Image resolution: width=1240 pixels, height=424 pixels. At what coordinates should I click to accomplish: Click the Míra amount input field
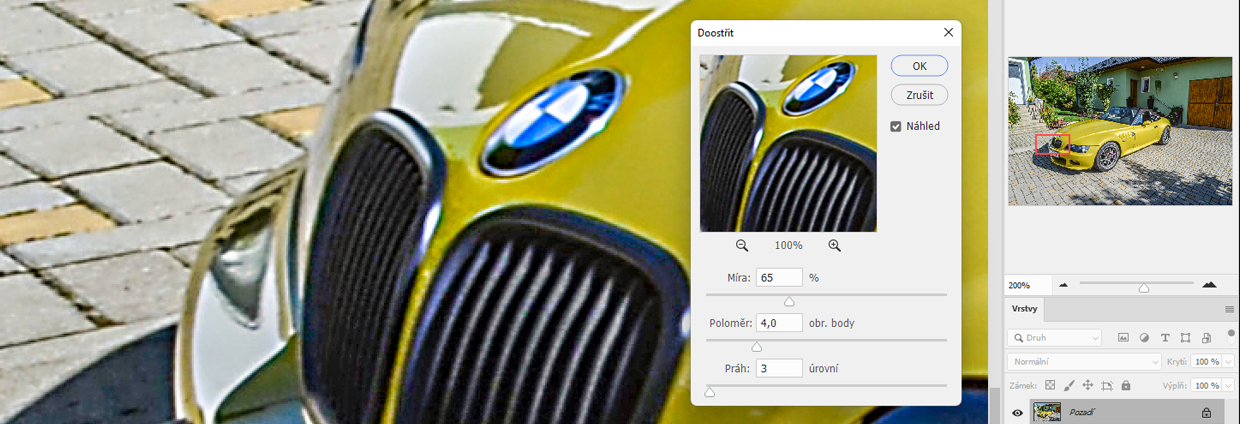pyautogui.click(x=779, y=277)
